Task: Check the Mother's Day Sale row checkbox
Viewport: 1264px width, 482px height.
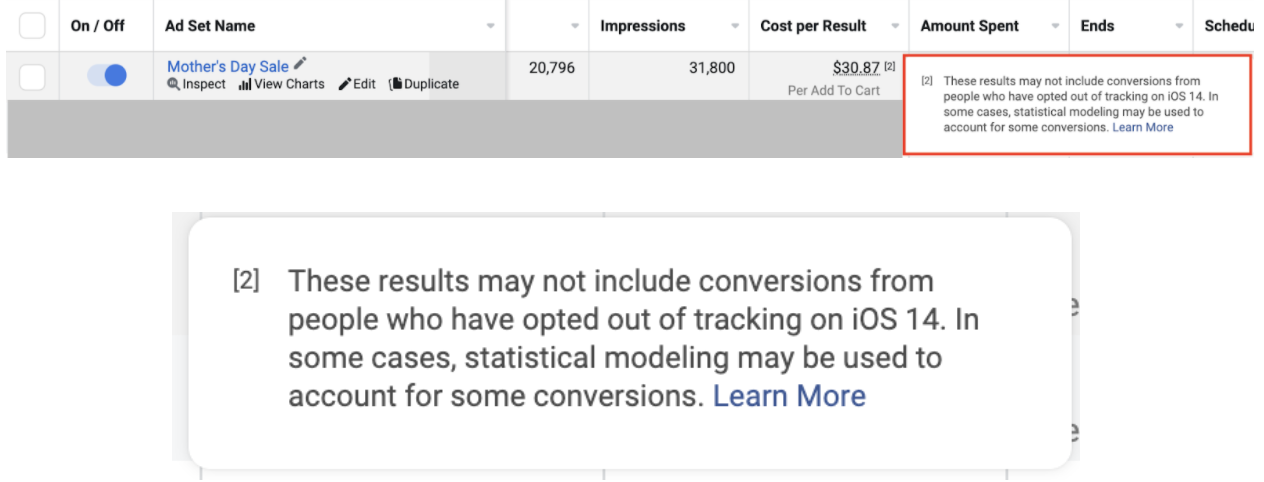Action: (32, 76)
